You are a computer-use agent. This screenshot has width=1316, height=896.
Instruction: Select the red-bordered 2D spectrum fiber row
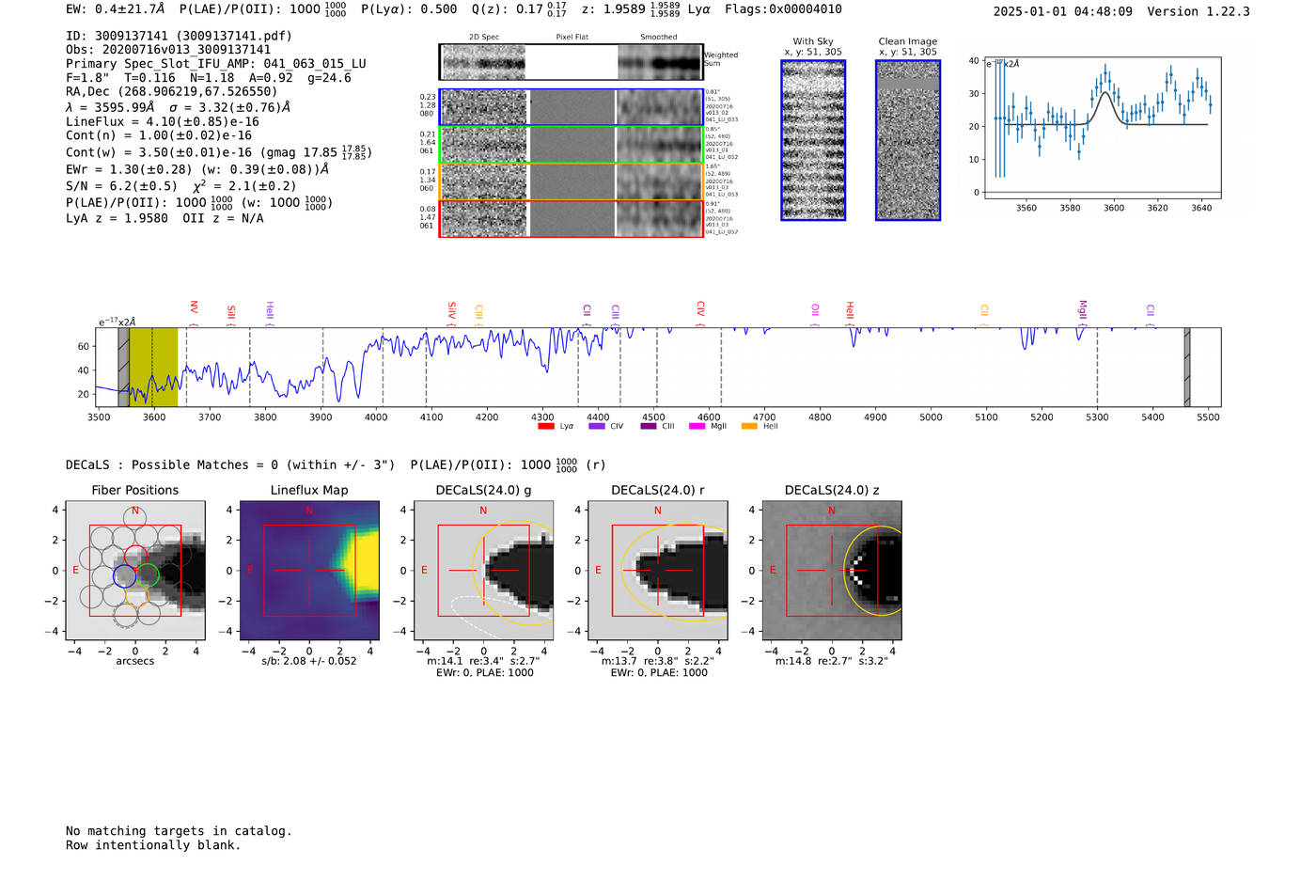pyautogui.click(x=571, y=218)
